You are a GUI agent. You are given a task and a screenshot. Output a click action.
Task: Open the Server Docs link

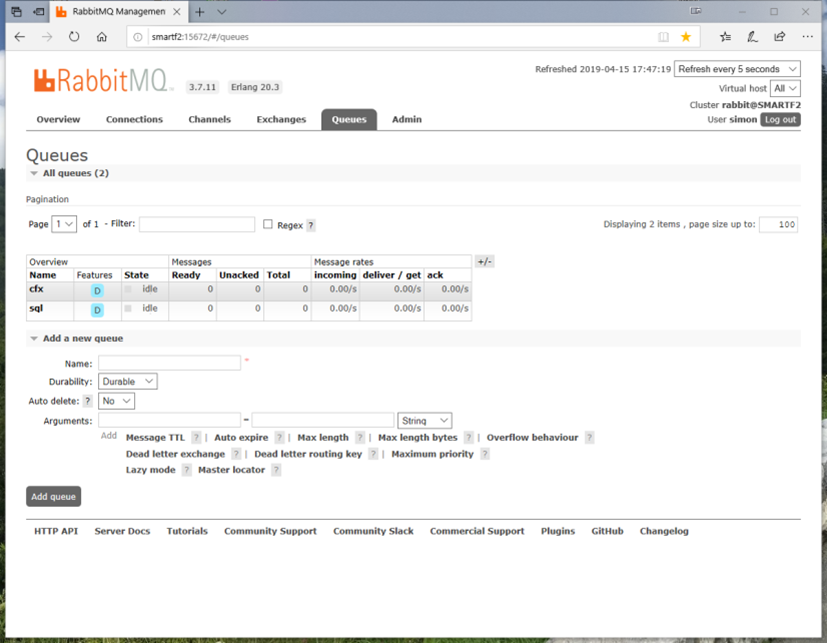click(x=122, y=531)
